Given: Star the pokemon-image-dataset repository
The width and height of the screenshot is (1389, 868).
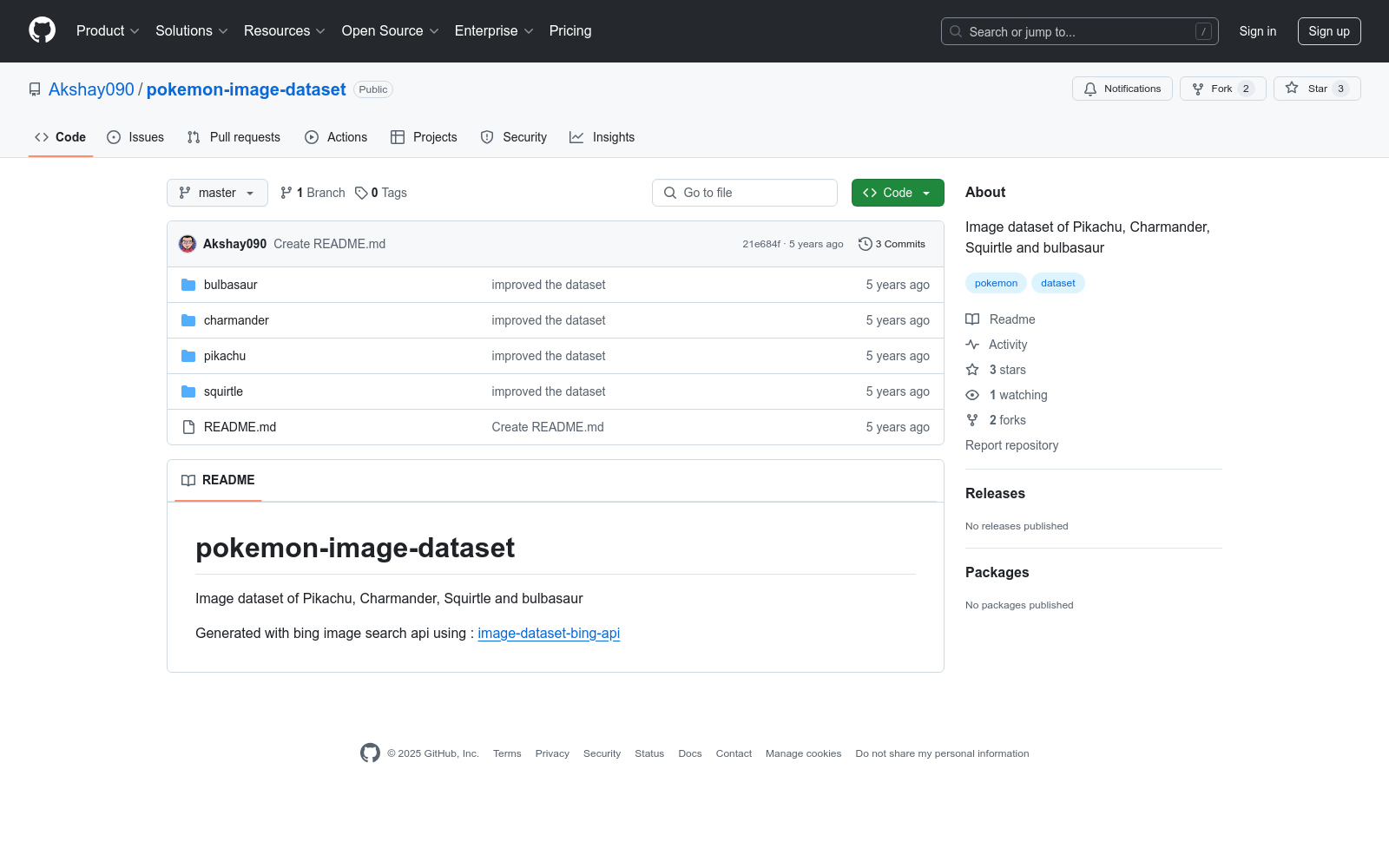Looking at the screenshot, I should click(x=1317, y=89).
